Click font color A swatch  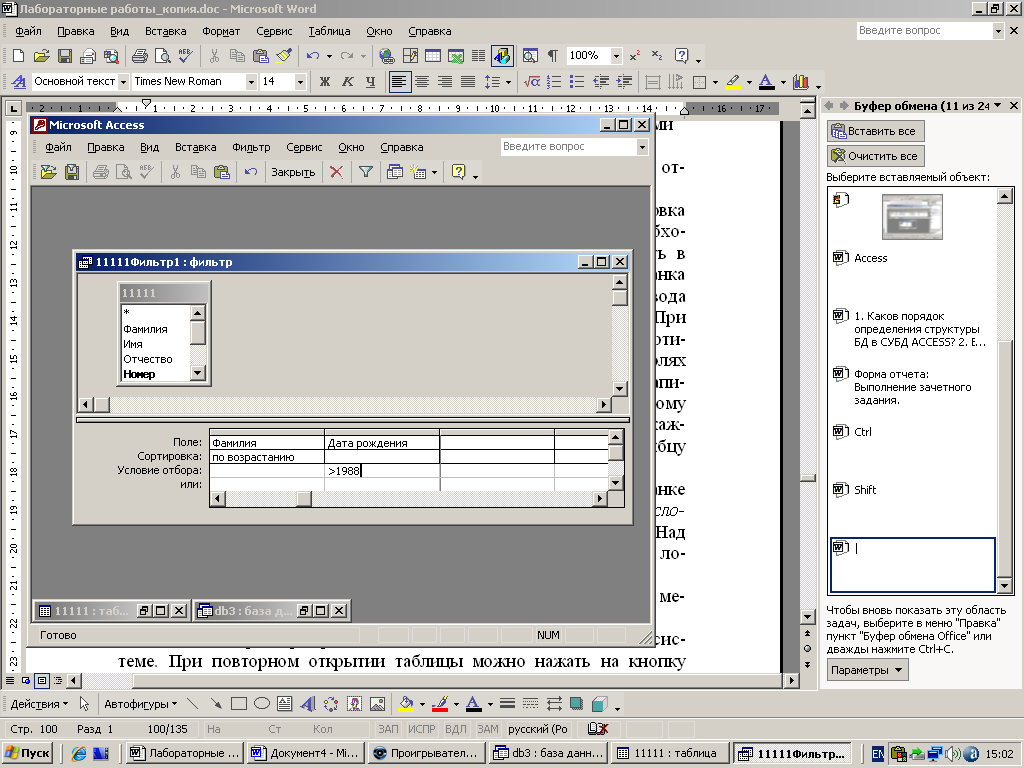point(767,82)
